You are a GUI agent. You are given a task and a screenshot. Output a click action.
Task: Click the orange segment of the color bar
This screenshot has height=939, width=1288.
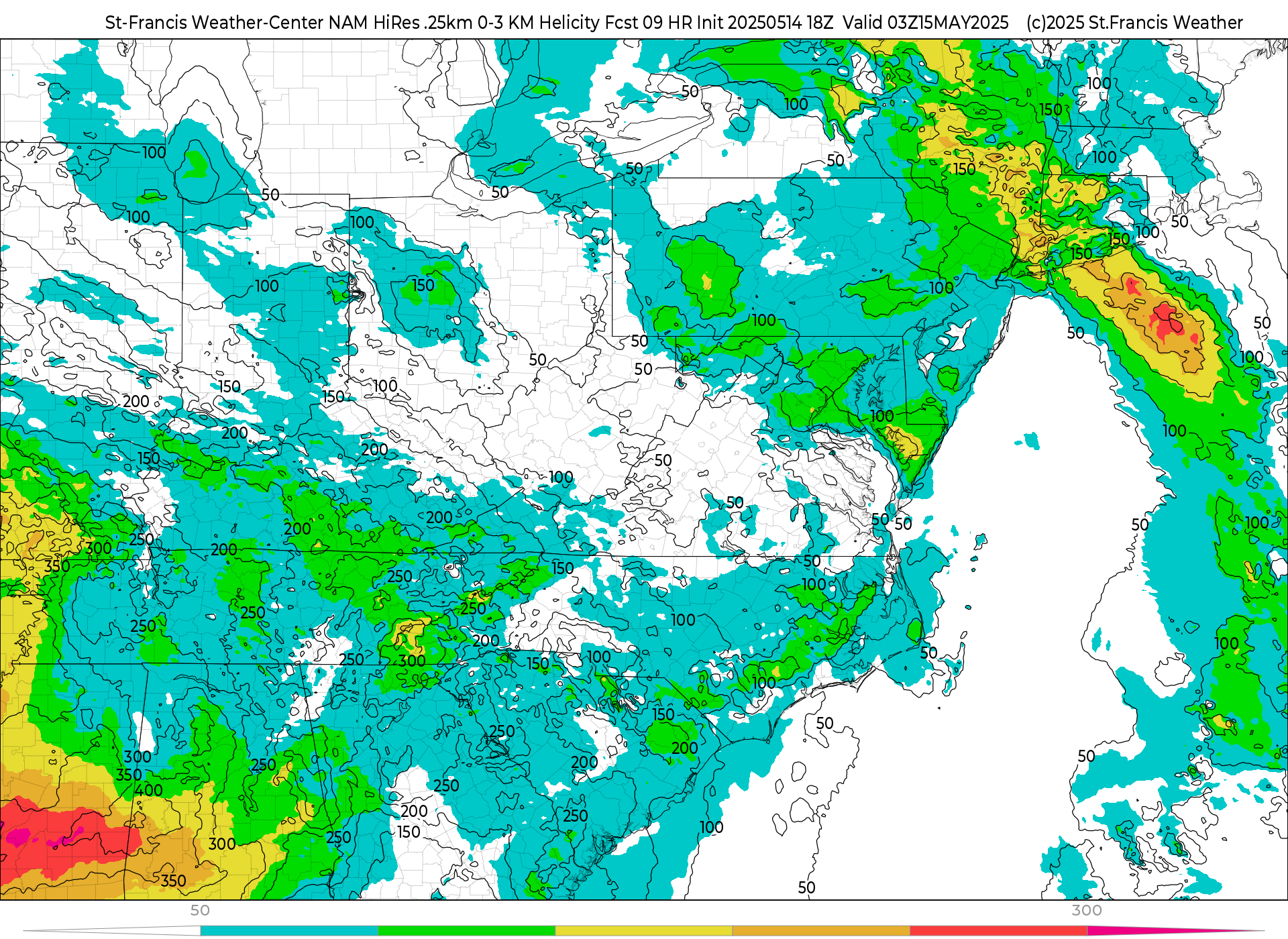[x=821, y=931]
